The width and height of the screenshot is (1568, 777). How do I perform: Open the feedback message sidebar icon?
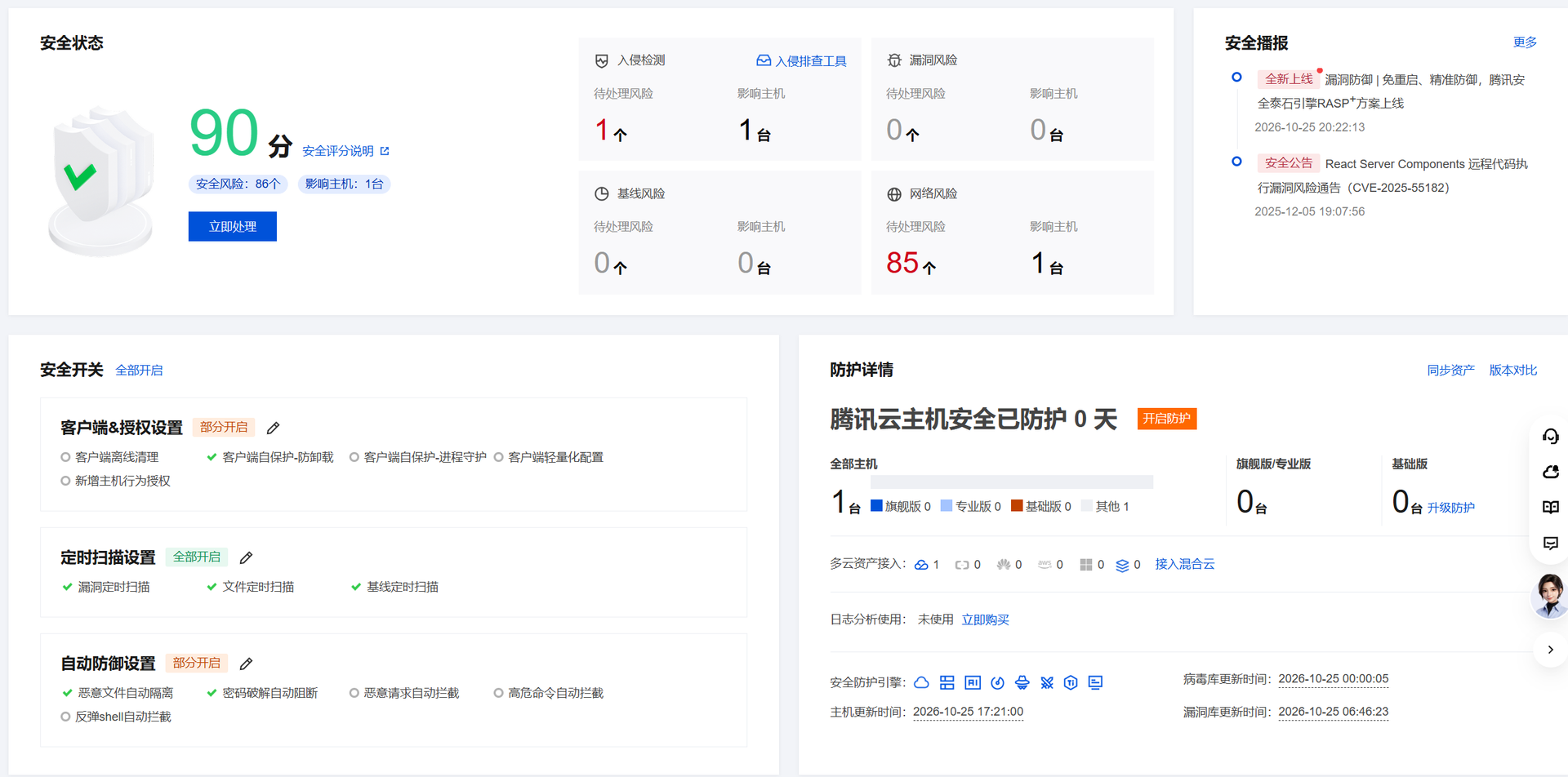click(1550, 544)
